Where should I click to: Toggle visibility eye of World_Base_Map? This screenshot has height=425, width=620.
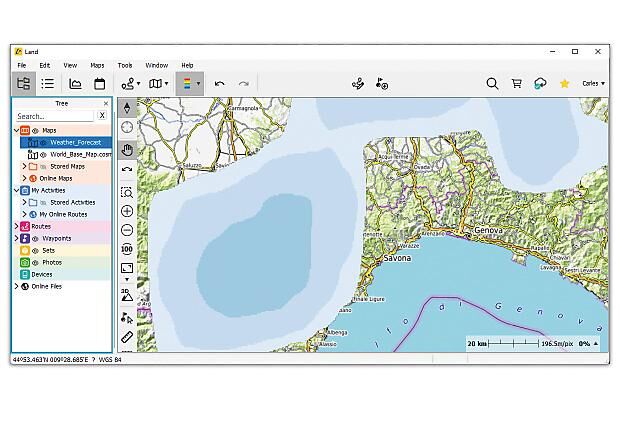[x=43, y=155]
